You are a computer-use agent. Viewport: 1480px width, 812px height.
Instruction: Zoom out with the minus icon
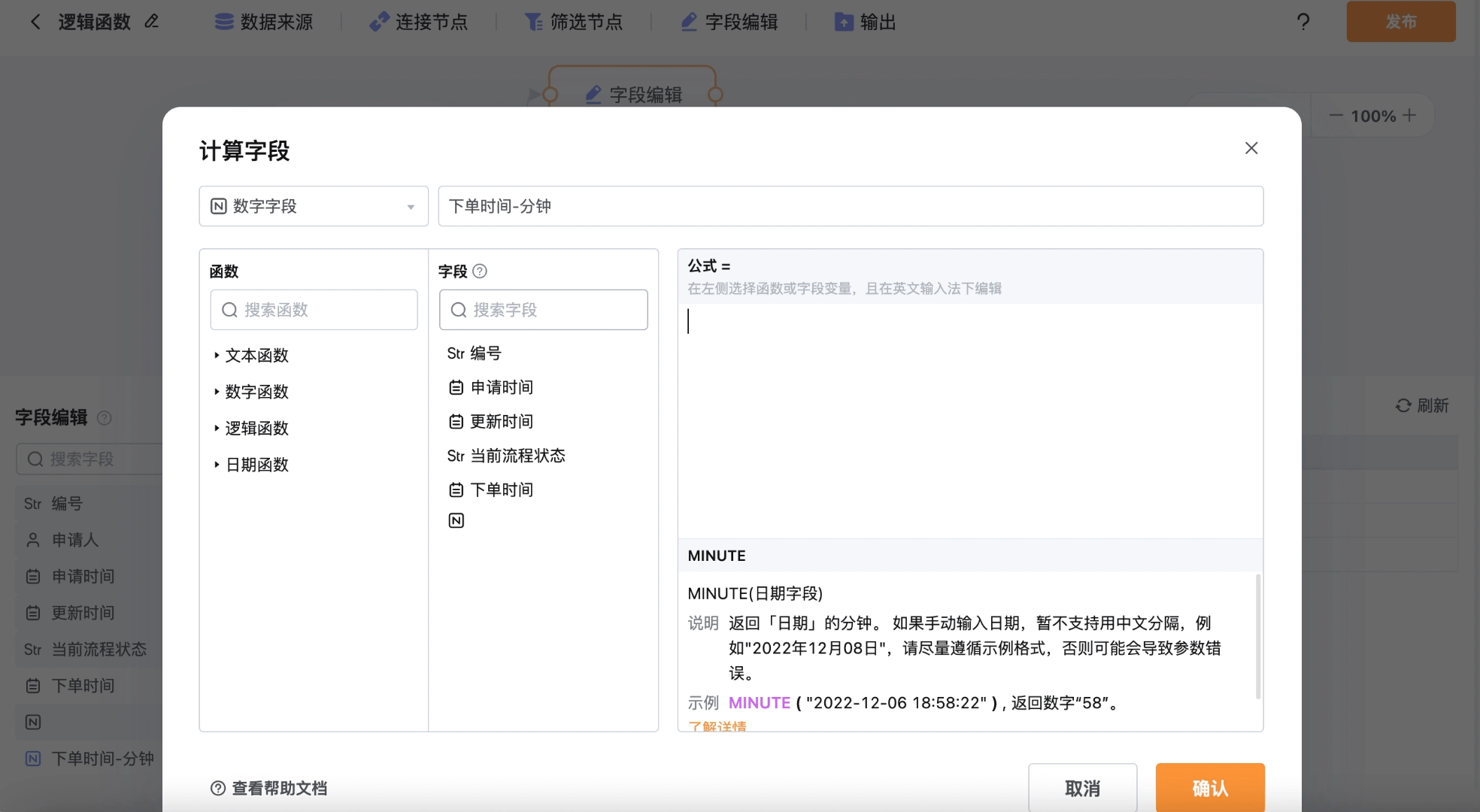click(1336, 116)
